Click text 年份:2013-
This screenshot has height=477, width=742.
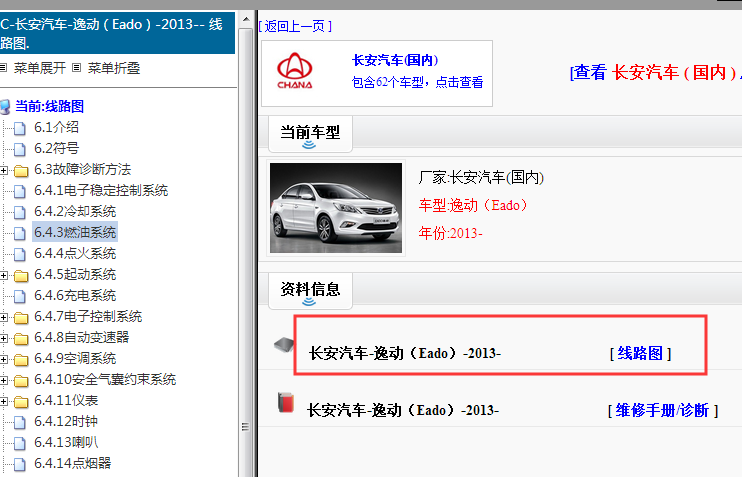pos(450,233)
